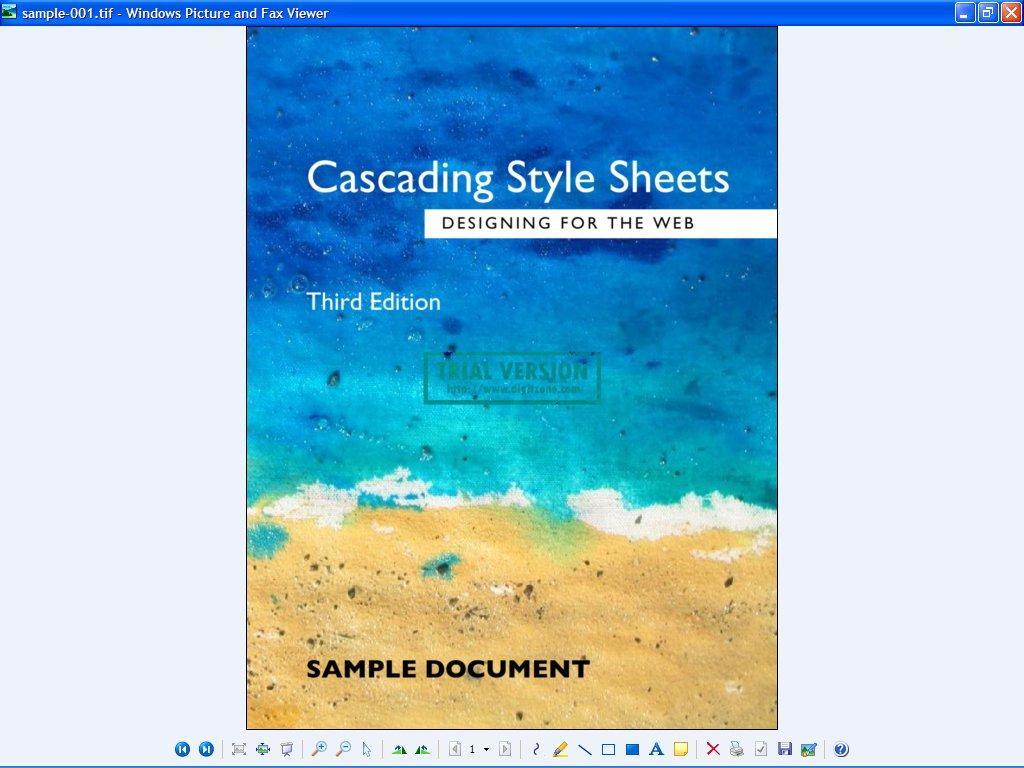1024x768 pixels.
Task: Click the displayed book cover image
Action: [x=512, y=377]
